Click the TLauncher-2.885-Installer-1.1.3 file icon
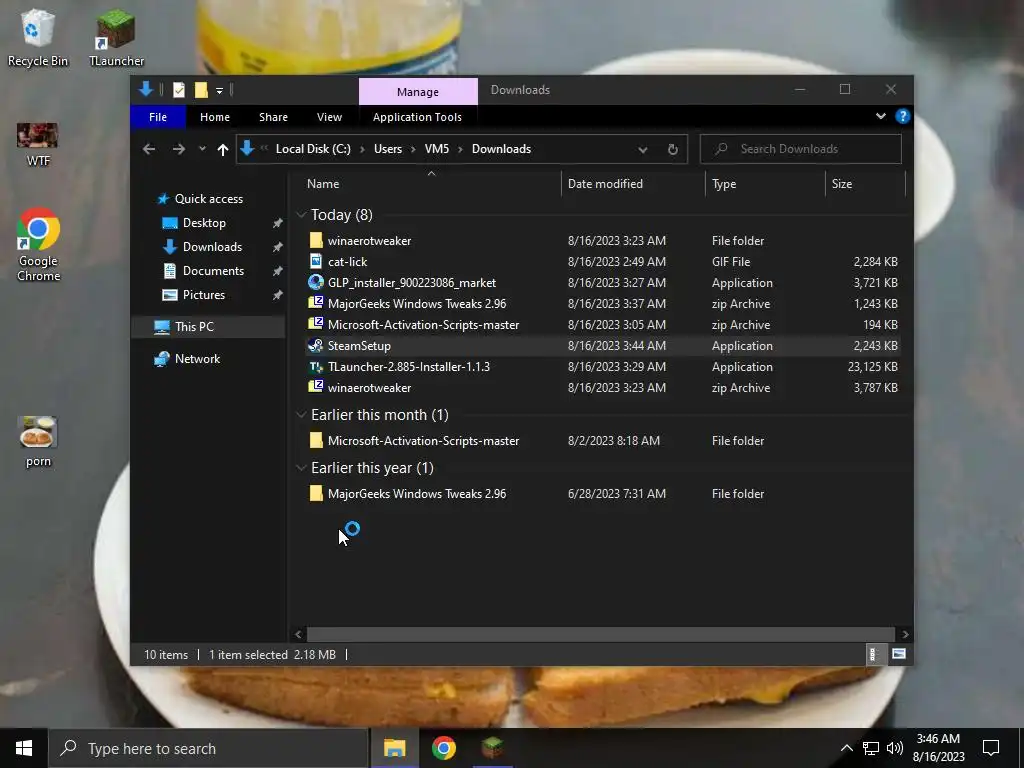 pyautogui.click(x=315, y=366)
